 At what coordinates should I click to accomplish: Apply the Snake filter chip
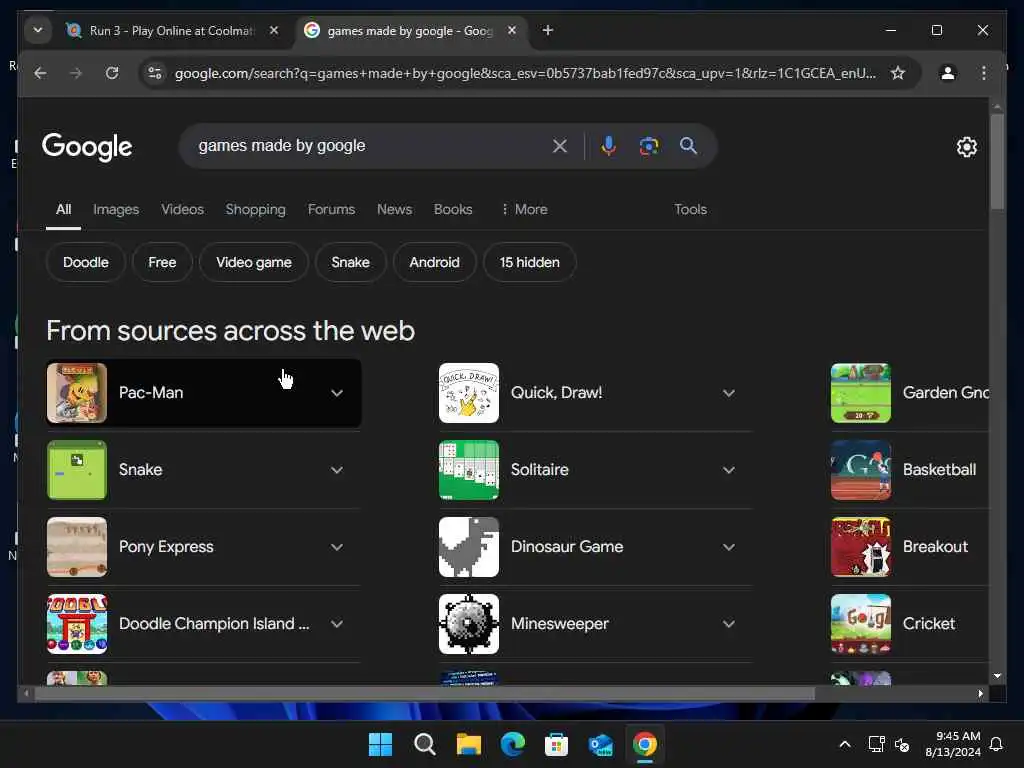click(x=350, y=263)
